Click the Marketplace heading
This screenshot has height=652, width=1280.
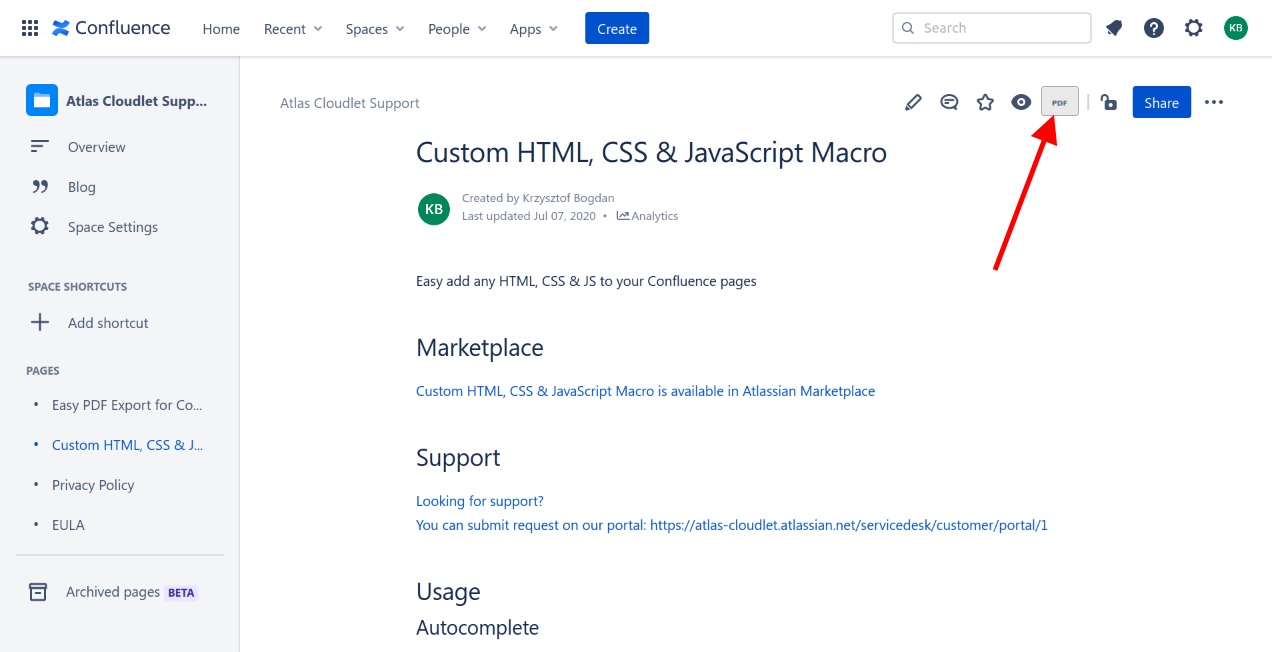click(x=480, y=348)
